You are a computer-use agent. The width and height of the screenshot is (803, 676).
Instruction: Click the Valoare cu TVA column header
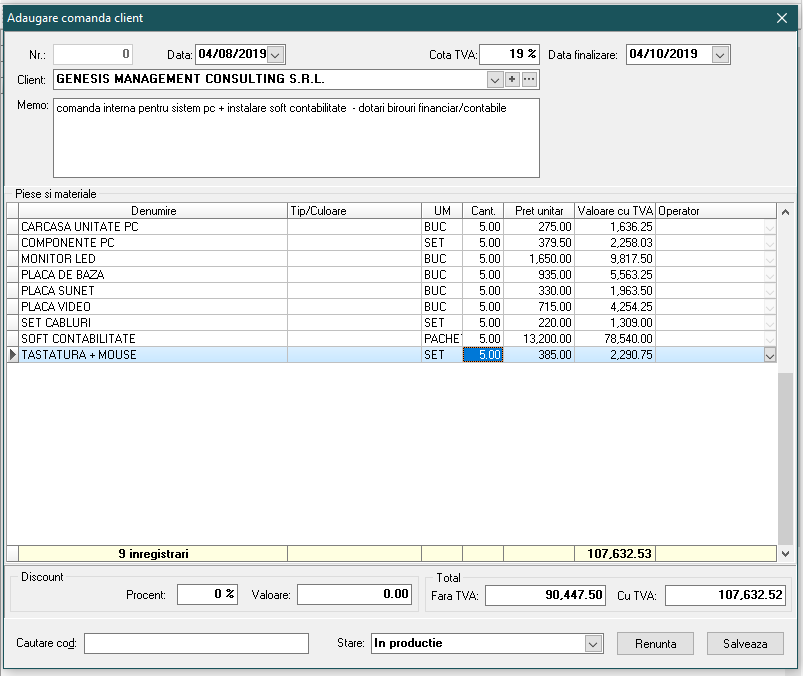coord(615,211)
